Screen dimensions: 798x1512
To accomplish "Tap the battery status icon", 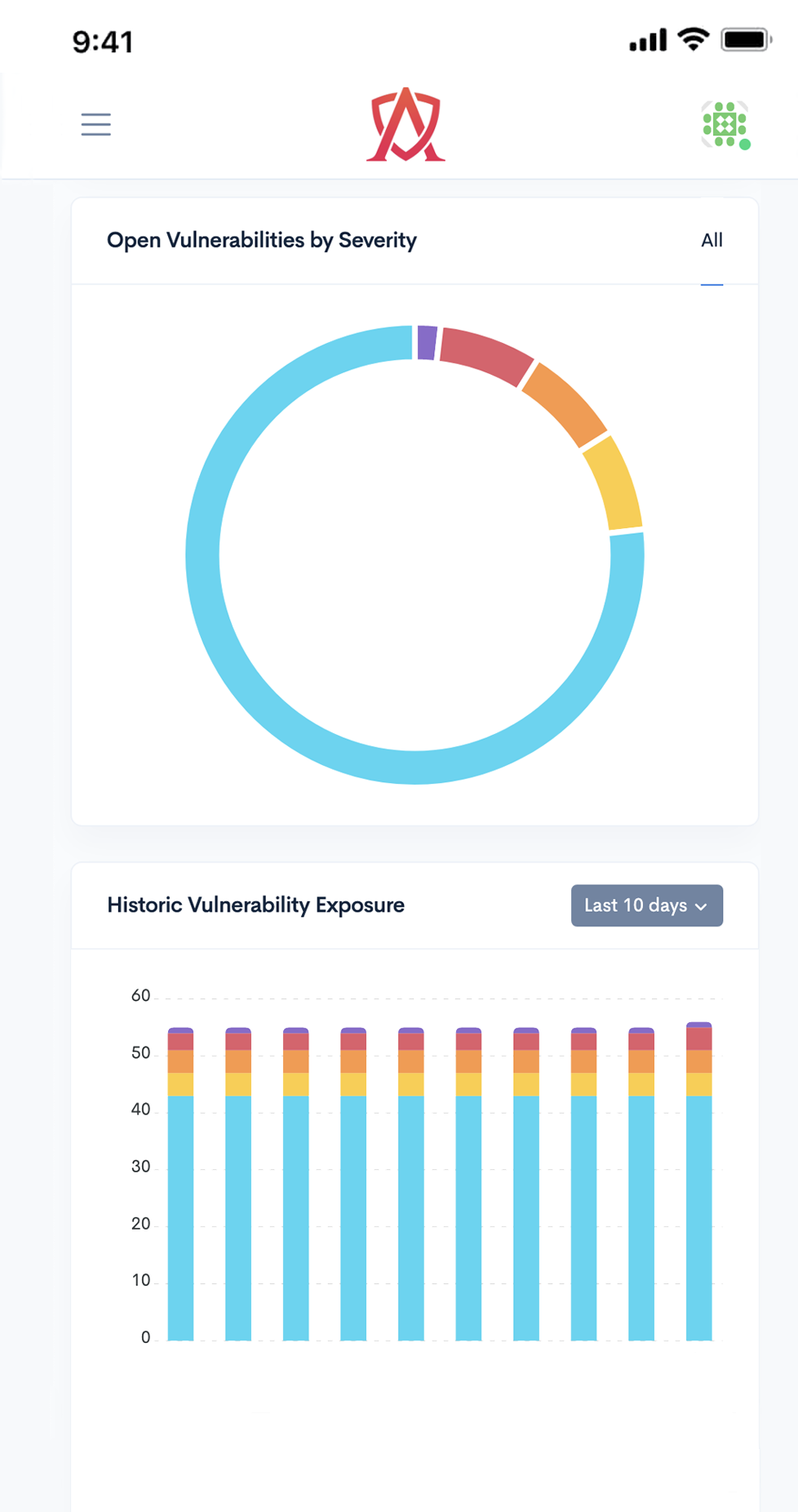I will [746, 39].
